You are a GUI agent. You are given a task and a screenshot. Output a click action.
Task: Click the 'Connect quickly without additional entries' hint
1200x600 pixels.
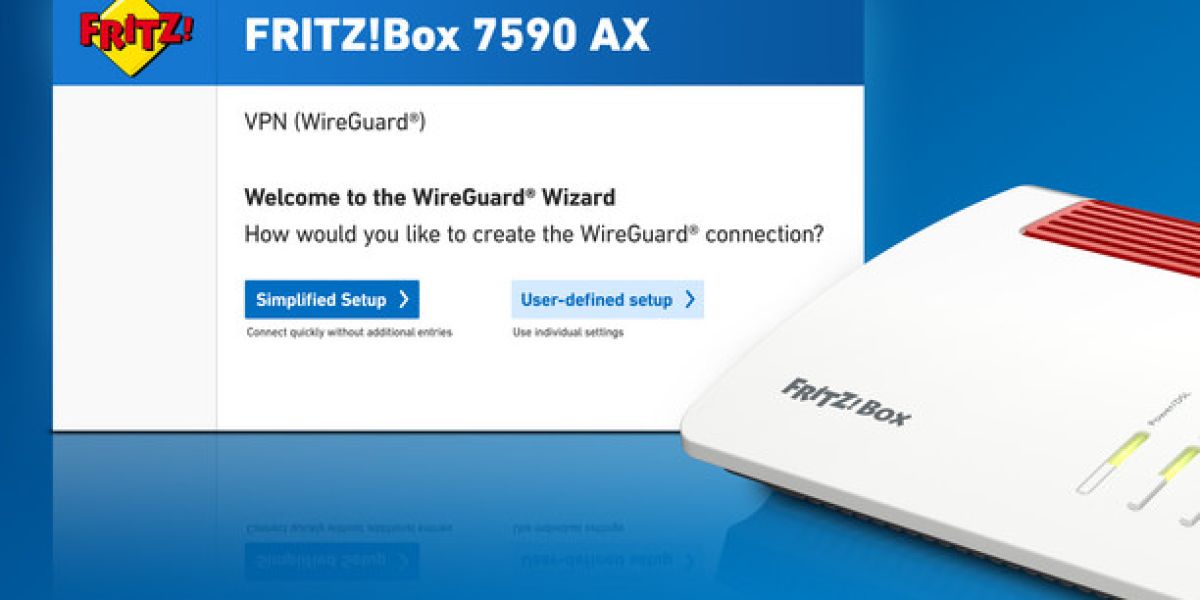(349, 332)
